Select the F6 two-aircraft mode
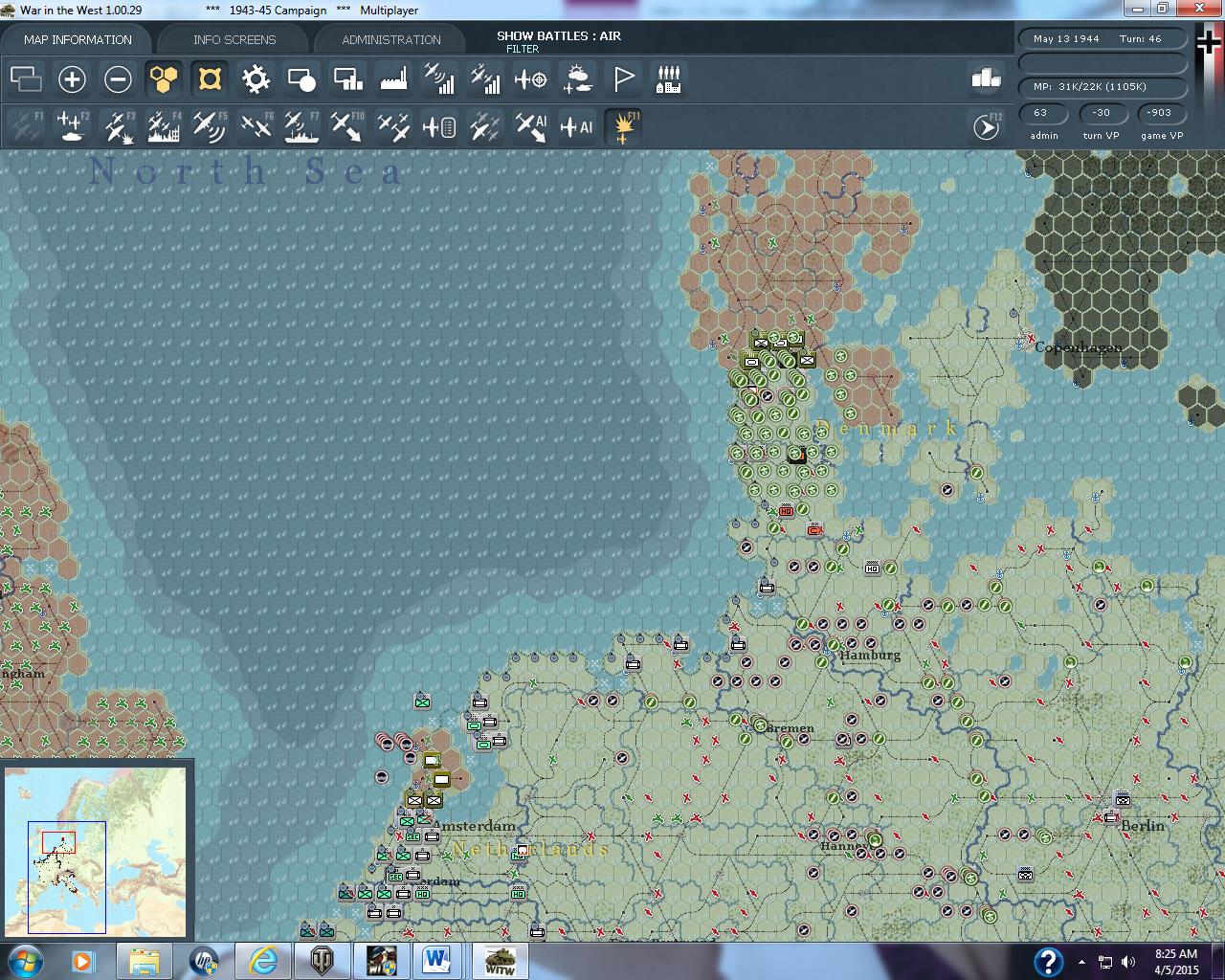Screen dimensions: 1225x980 (256, 126)
